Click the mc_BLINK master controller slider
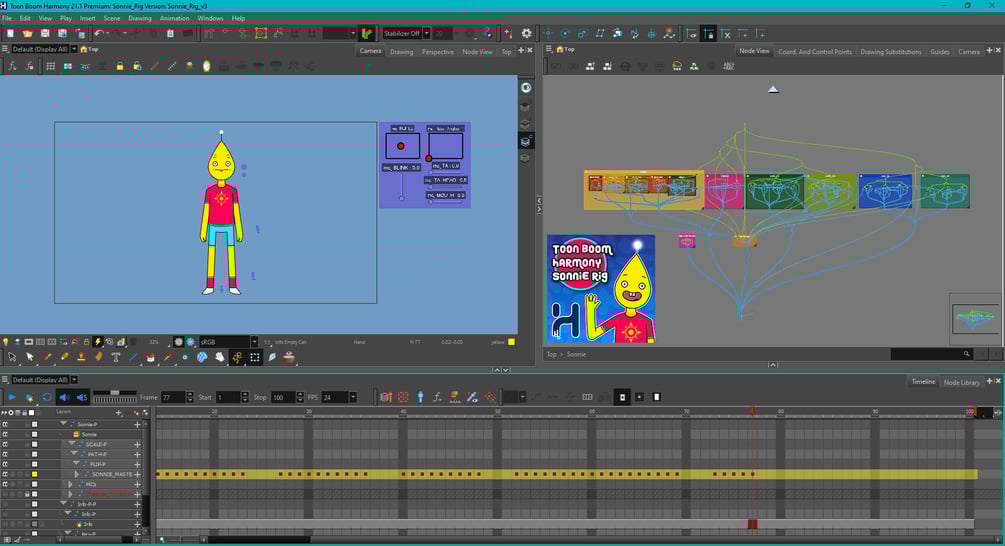This screenshot has height=546, width=1005. coord(402,186)
